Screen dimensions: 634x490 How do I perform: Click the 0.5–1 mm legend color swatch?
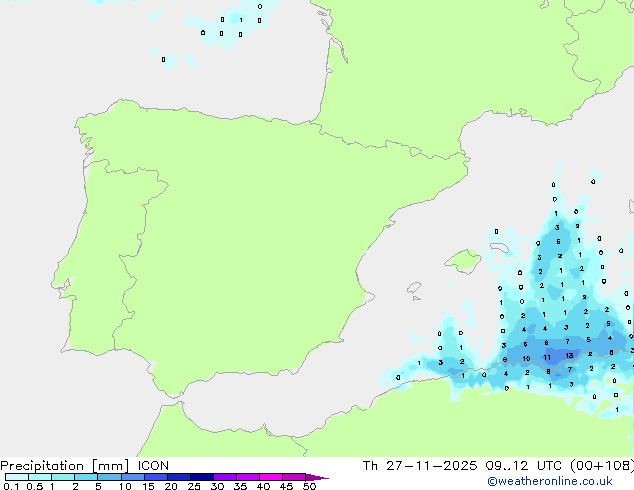coord(40,477)
